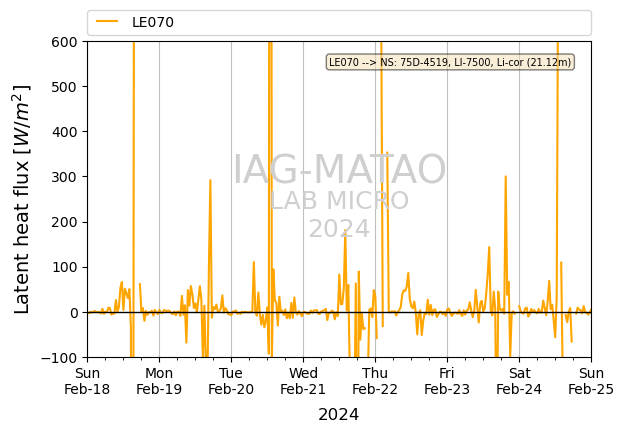The width and height of the screenshot is (624, 433).
Task: Click the y-axis tick label −100
Action: [x=60, y=358]
